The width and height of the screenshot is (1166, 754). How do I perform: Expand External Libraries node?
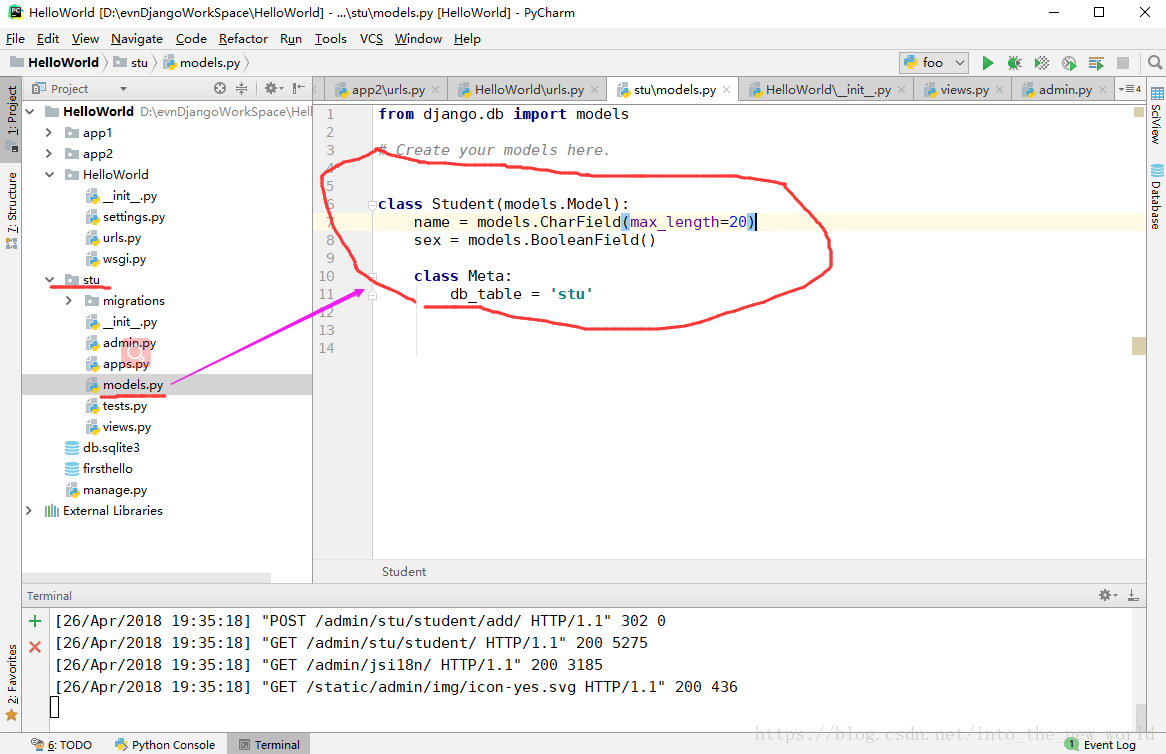(x=29, y=510)
